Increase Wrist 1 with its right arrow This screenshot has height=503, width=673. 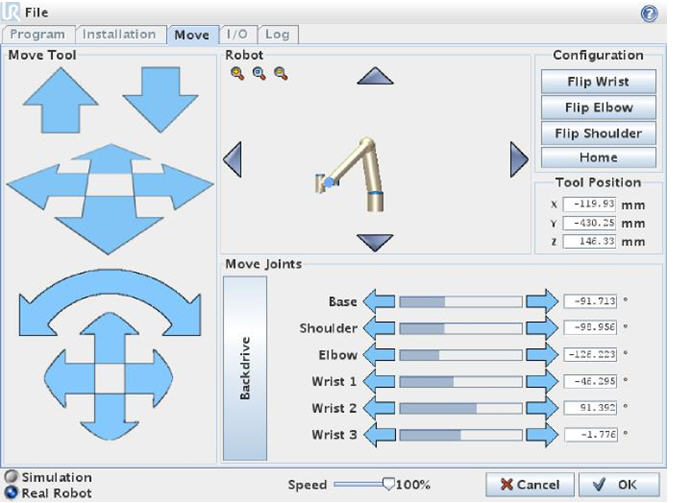542,381
